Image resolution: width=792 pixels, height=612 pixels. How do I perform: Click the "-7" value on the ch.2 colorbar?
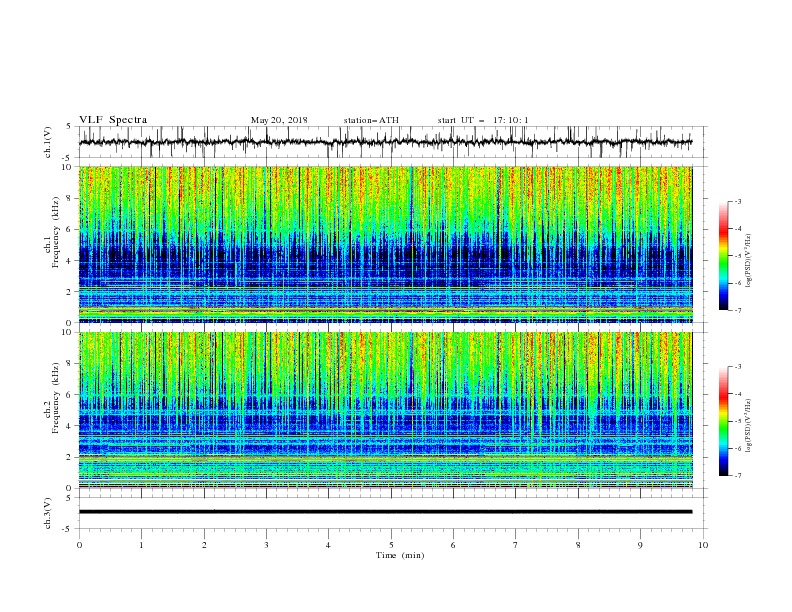(738, 475)
